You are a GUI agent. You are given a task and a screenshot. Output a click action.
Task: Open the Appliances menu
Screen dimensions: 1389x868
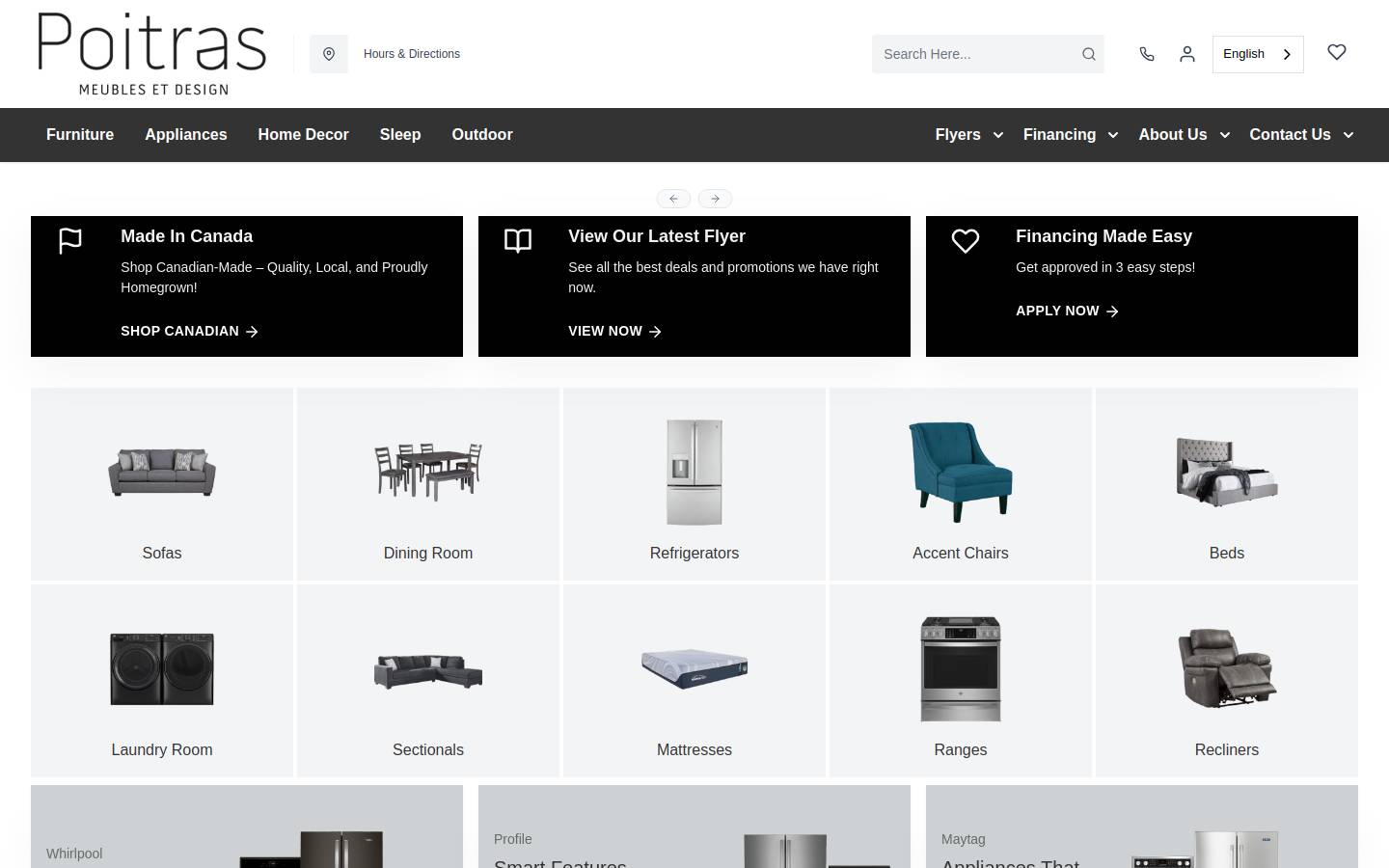tap(186, 135)
